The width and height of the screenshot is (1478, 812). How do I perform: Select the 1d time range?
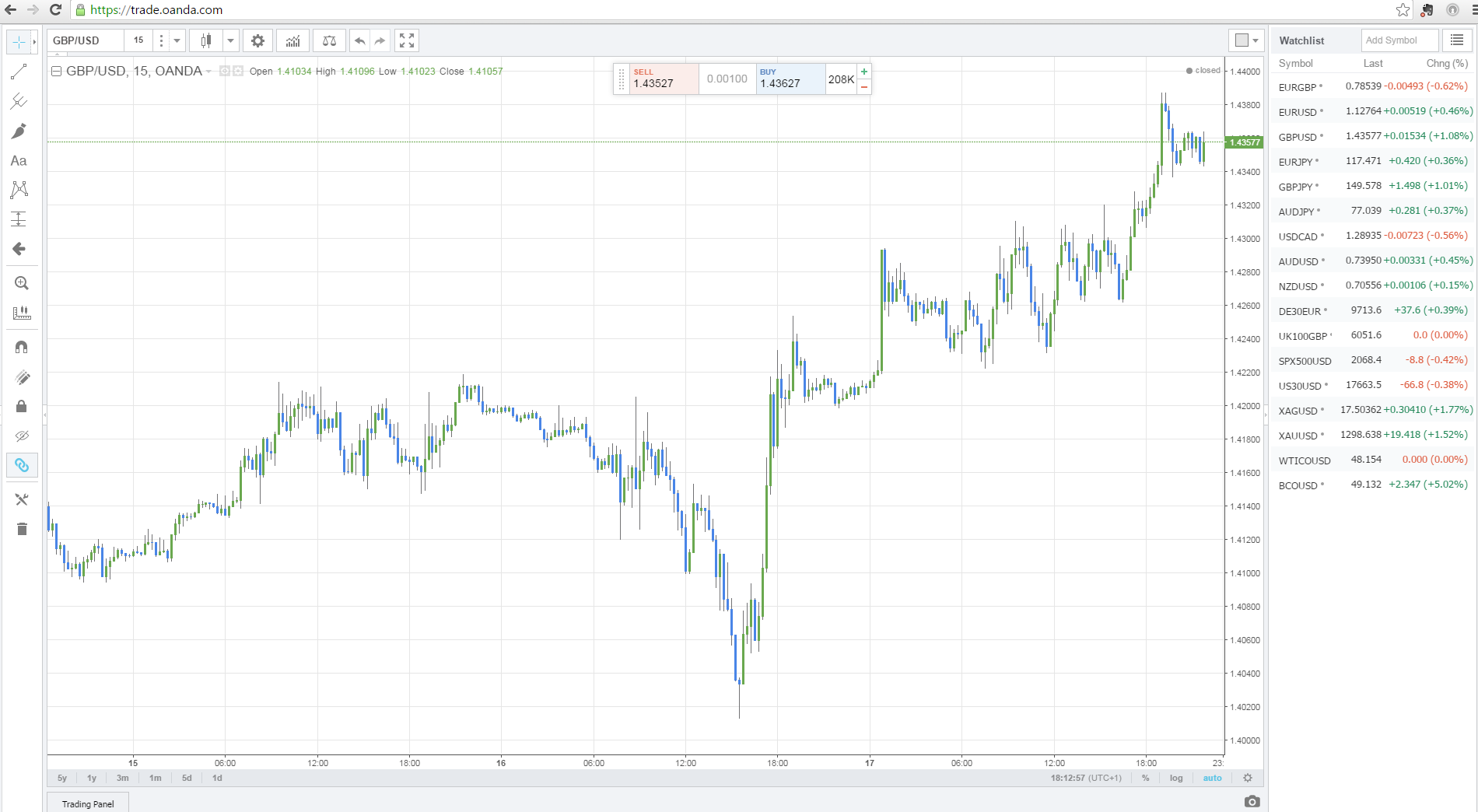(x=217, y=778)
